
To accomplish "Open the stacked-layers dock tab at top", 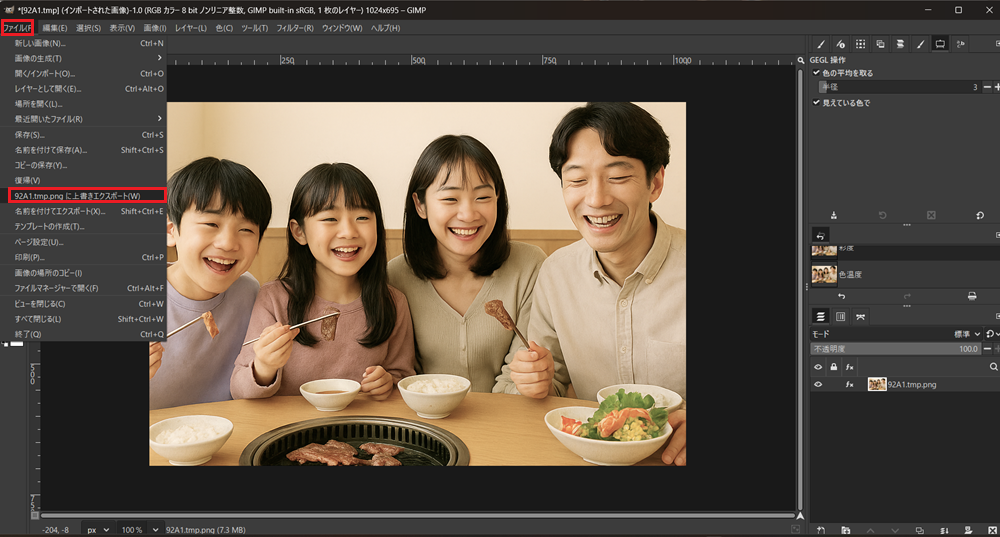I will coord(900,44).
